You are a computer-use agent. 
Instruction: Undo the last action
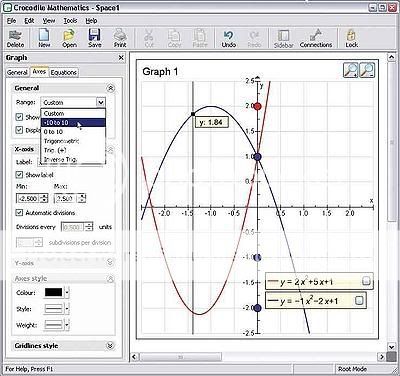[x=229, y=38]
